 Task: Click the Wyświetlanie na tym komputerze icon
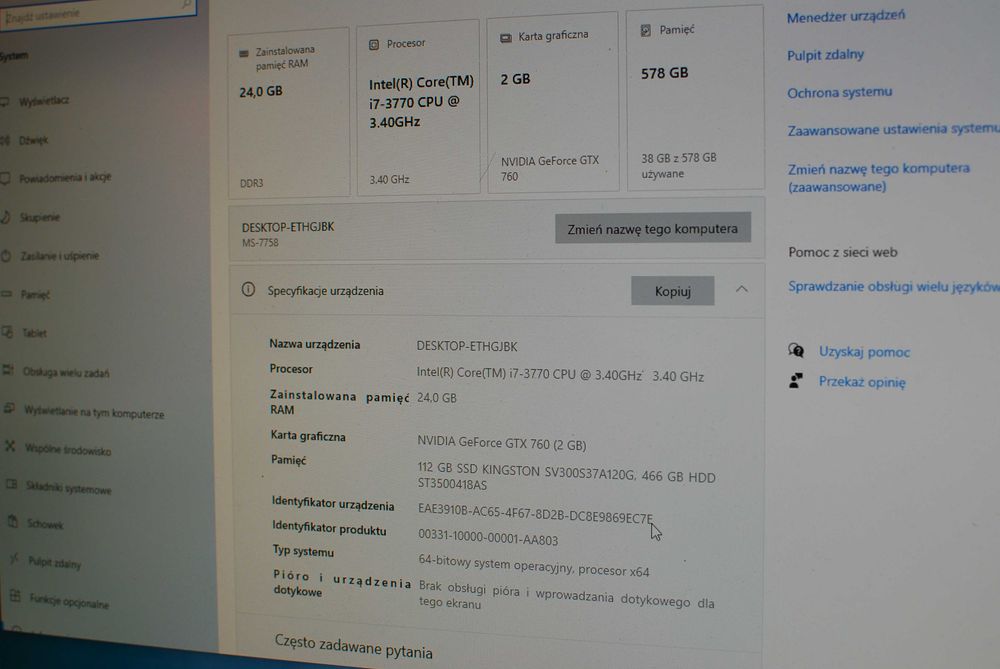10,409
